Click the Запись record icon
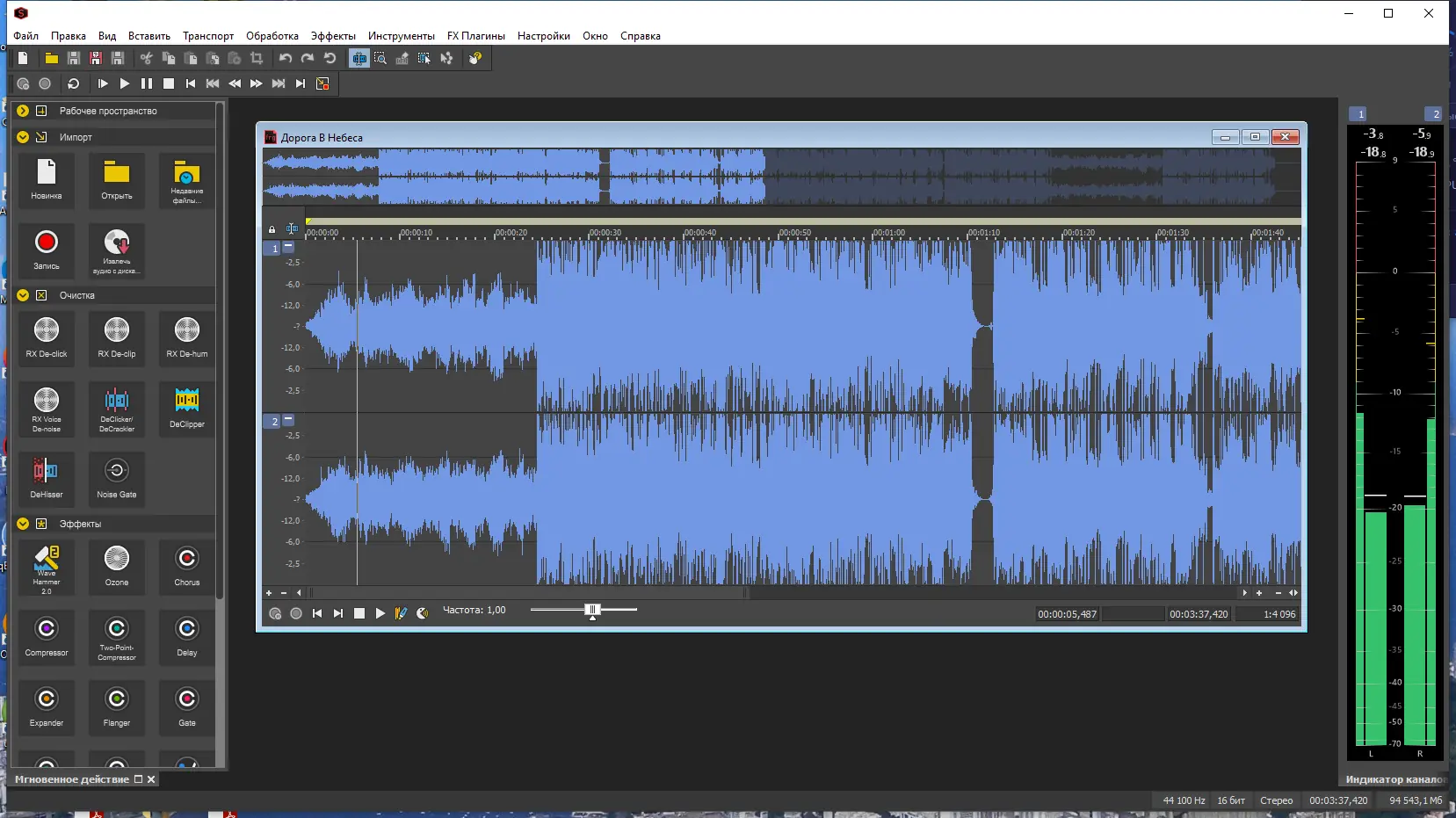The height and width of the screenshot is (818, 1456). [x=47, y=250]
